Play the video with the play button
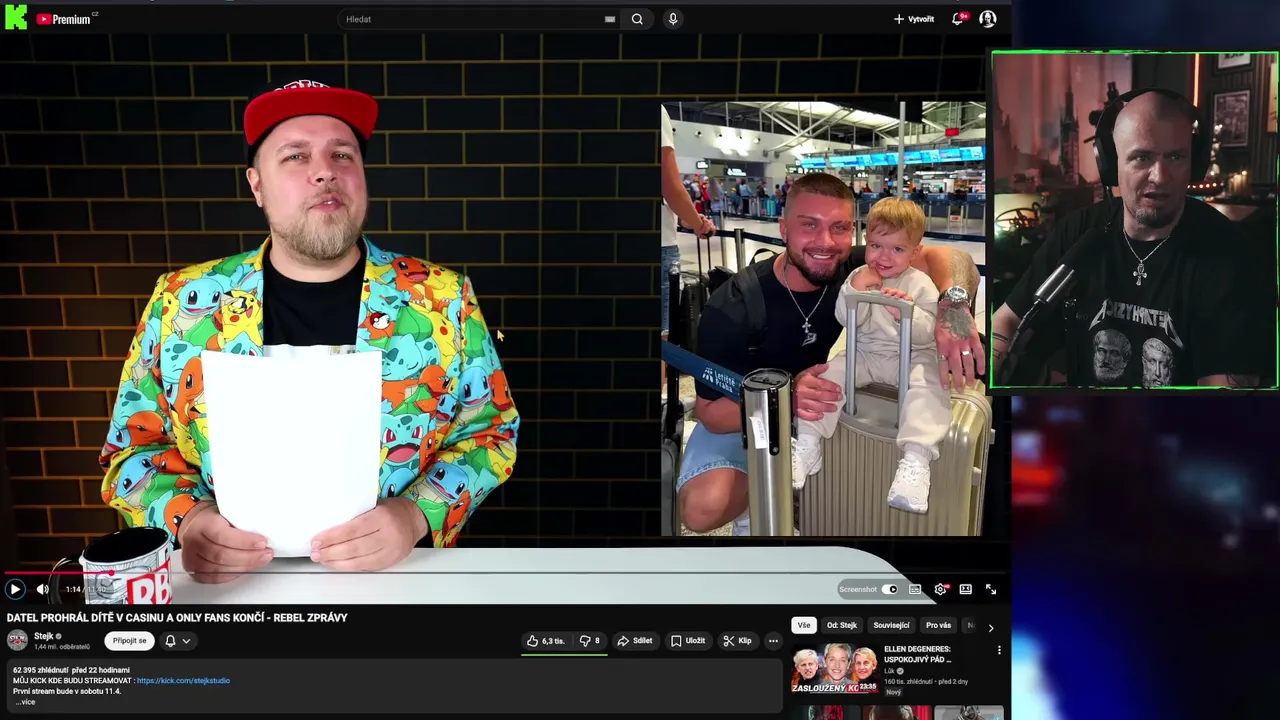Image resolution: width=1280 pixels, height=720 pixels. click(15, 589)
